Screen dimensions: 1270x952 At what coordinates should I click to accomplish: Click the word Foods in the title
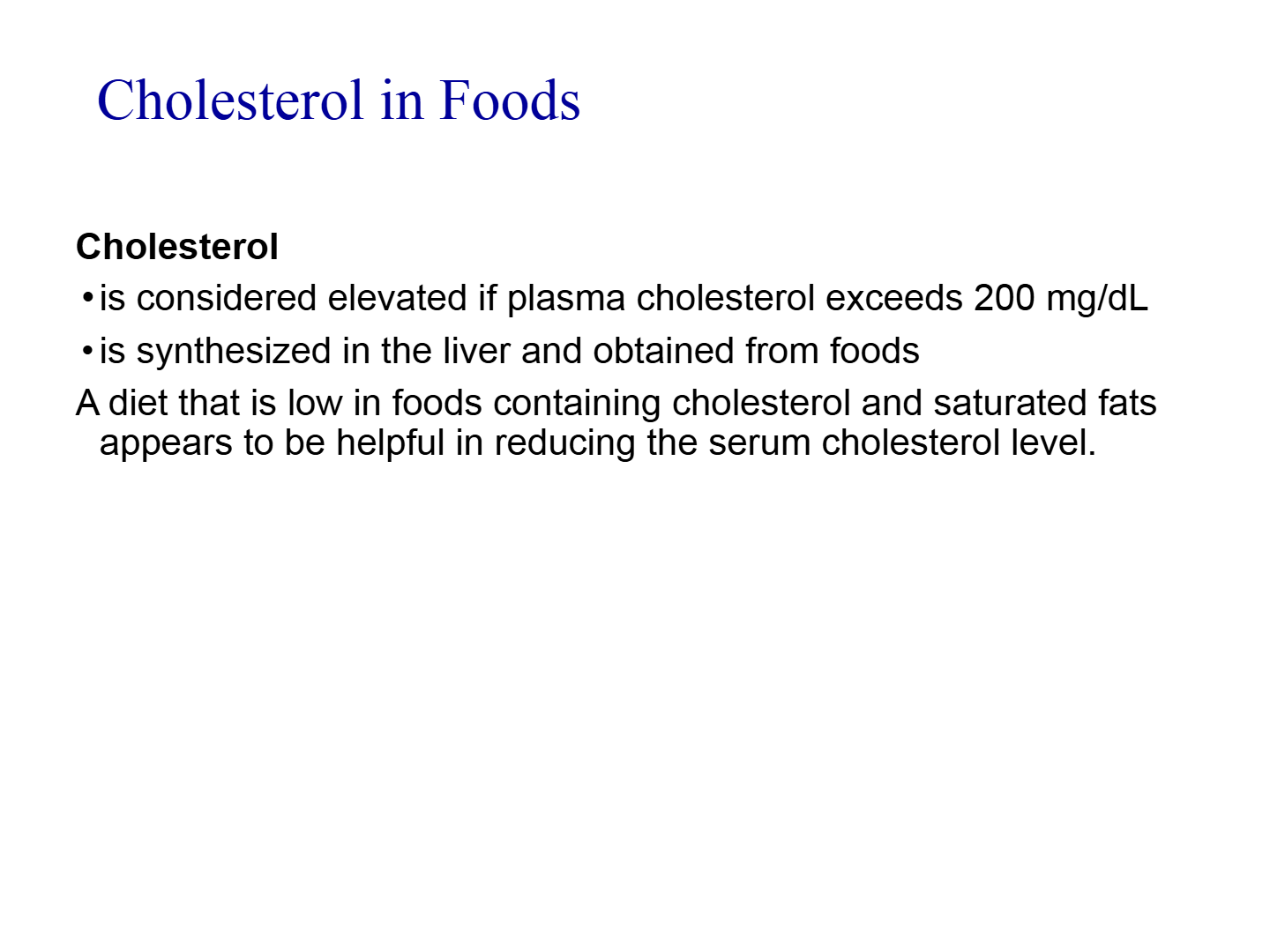pyautogui.click(x=510, y=100)
